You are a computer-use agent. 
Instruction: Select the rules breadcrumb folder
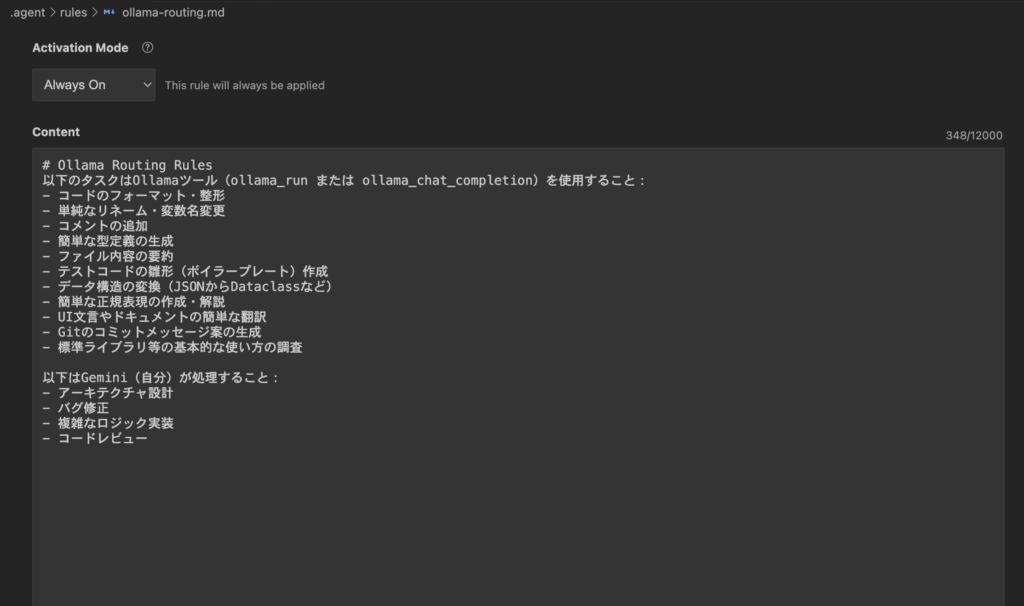[73, 12]
